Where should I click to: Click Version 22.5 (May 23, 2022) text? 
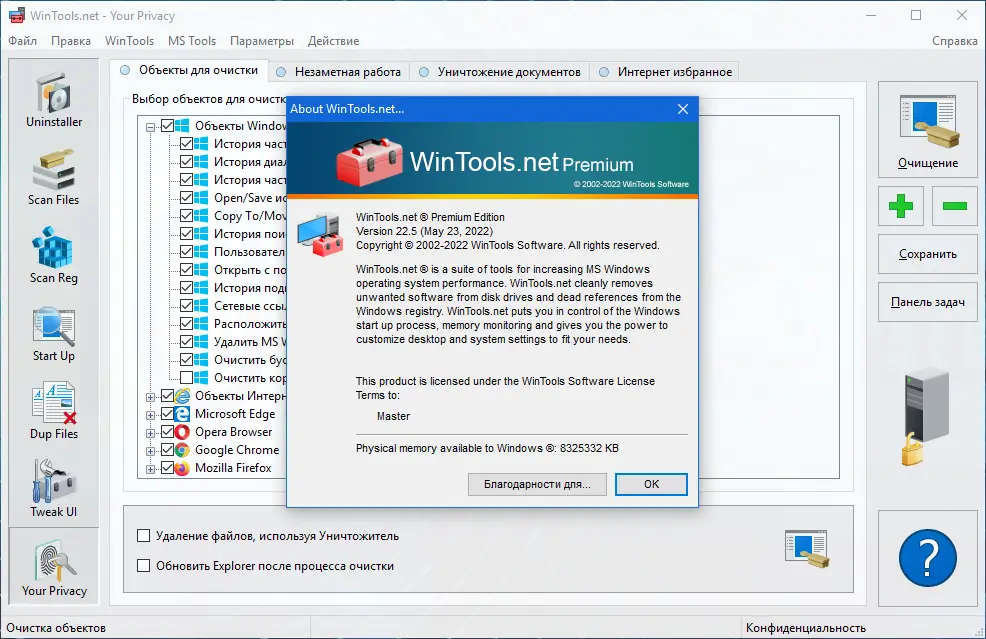click(424, 231)
